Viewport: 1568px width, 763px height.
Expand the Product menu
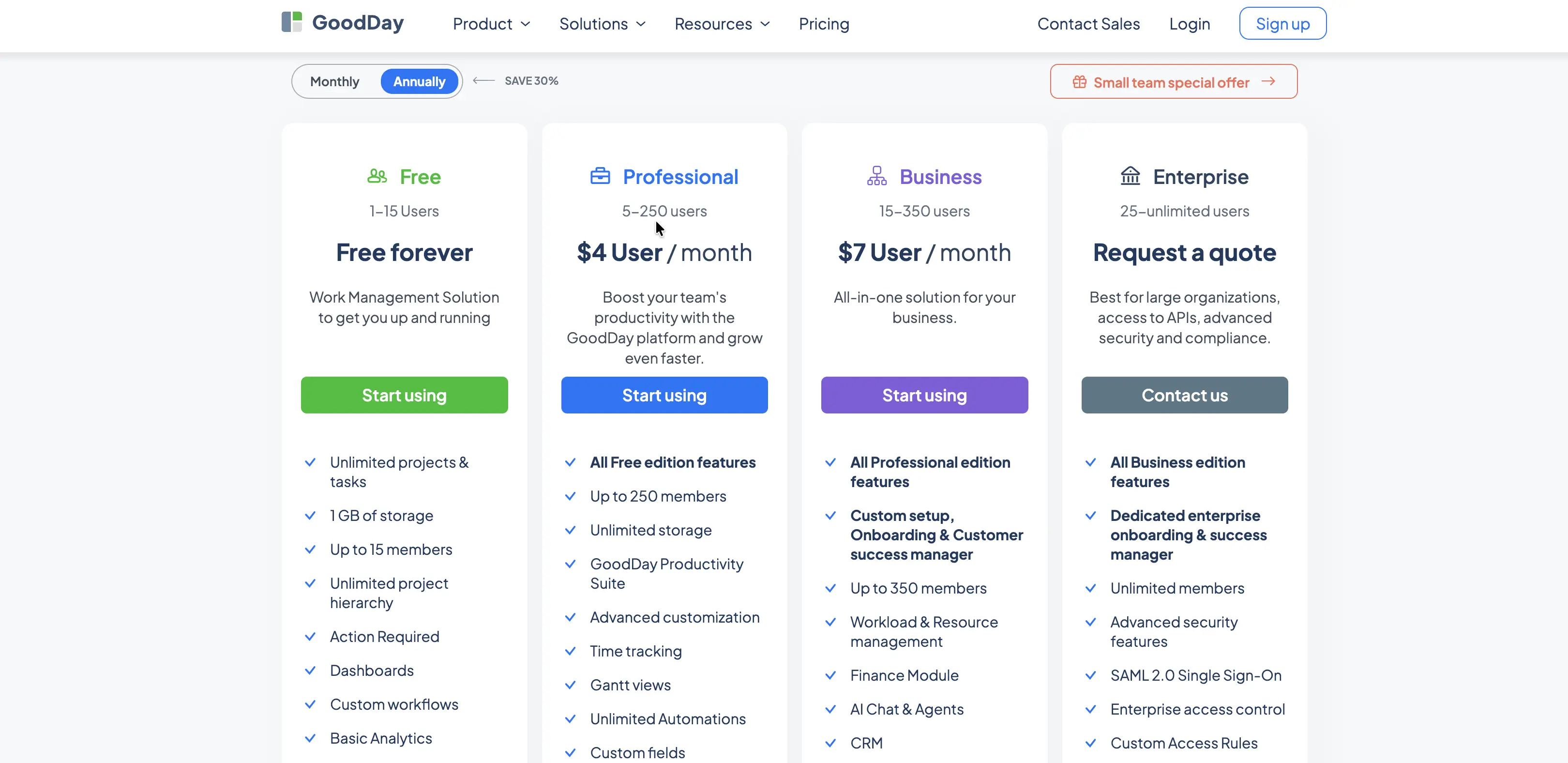[492, 24]
